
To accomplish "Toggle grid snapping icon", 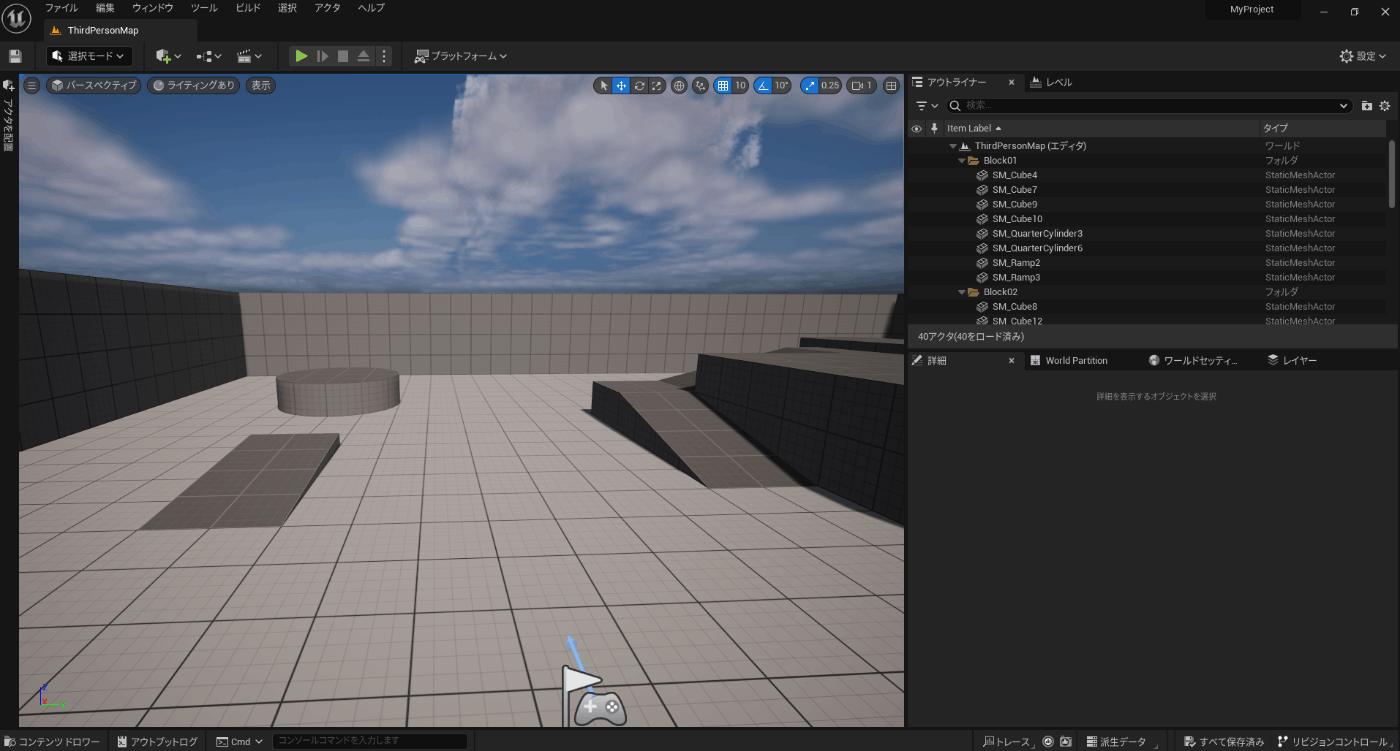I will click(723, 86).
